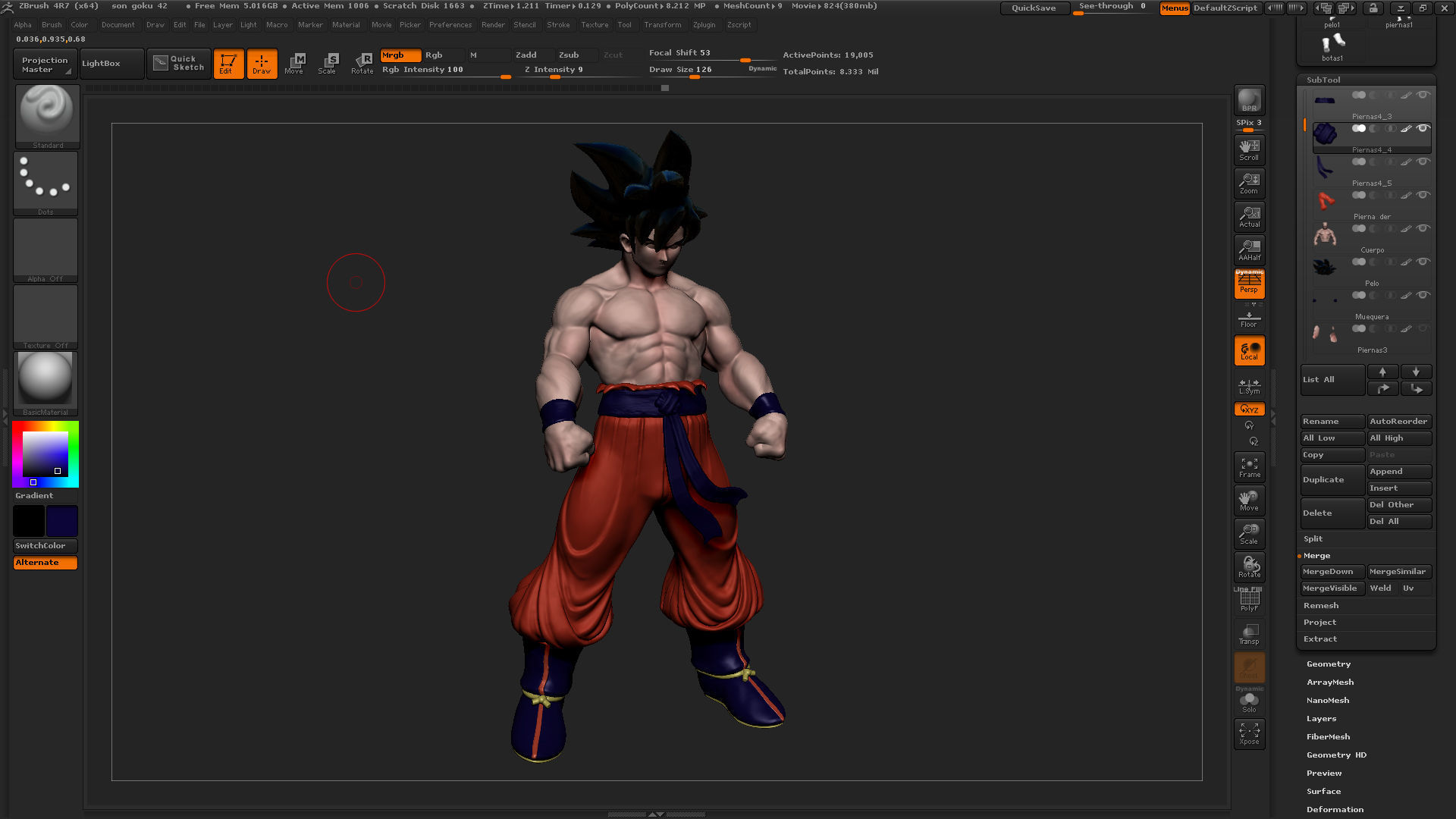Screen dimensions: 1456x819
Task: Expand the Remesh subsection
Action: pos(1321,606)
